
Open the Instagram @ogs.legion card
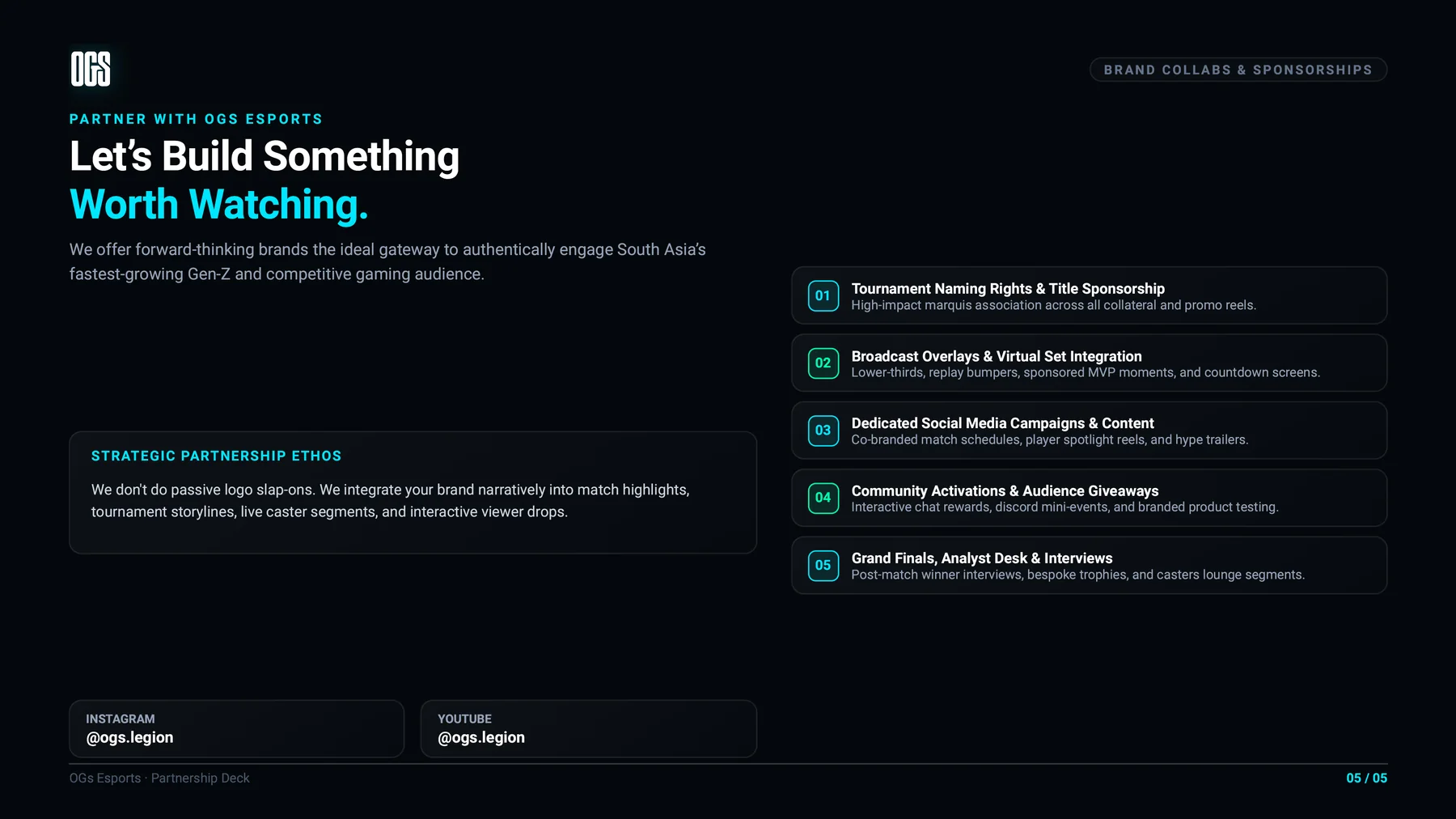[236, 728]
